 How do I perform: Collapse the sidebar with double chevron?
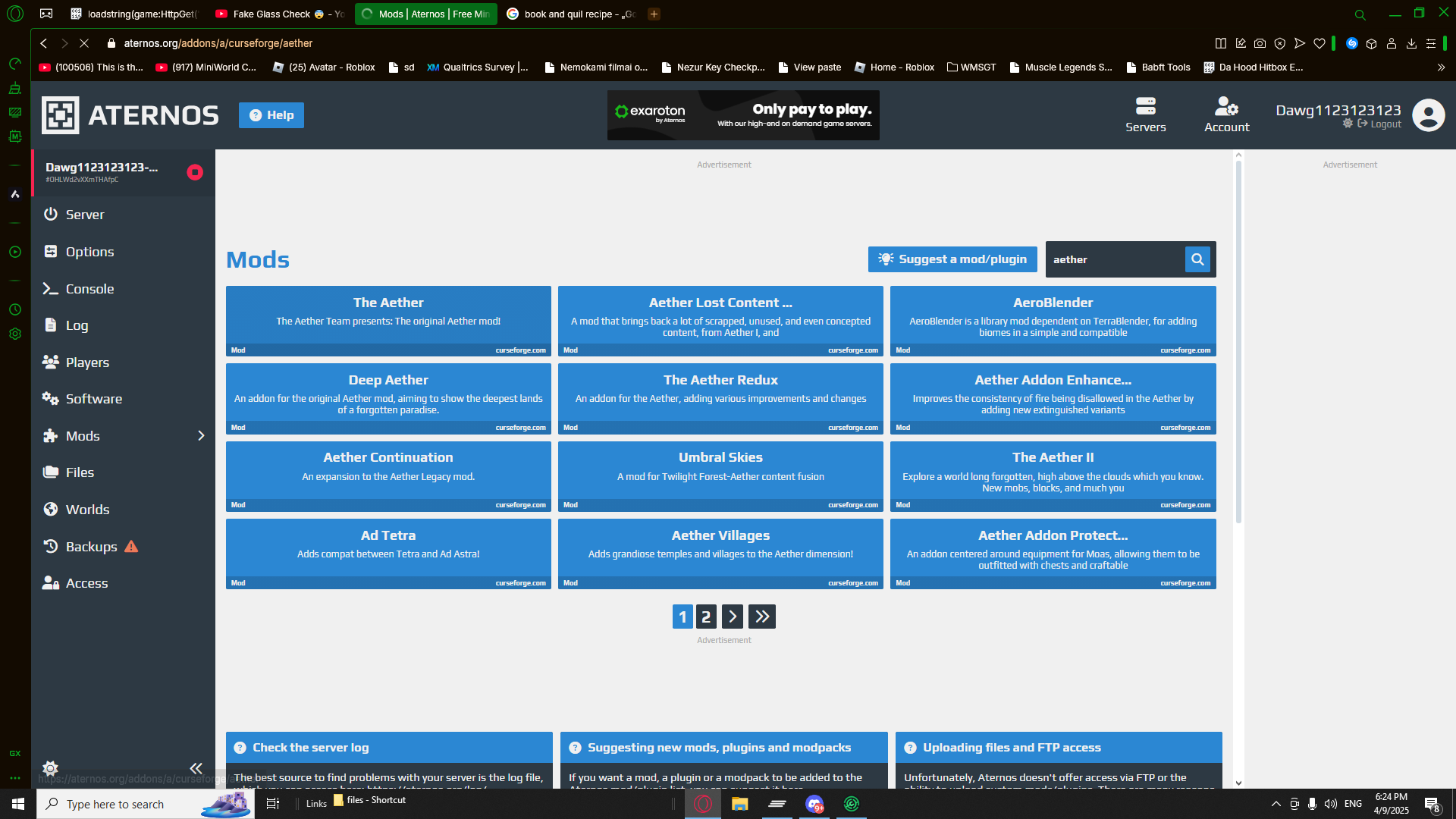pyautogui.click(x=196, y=768)
